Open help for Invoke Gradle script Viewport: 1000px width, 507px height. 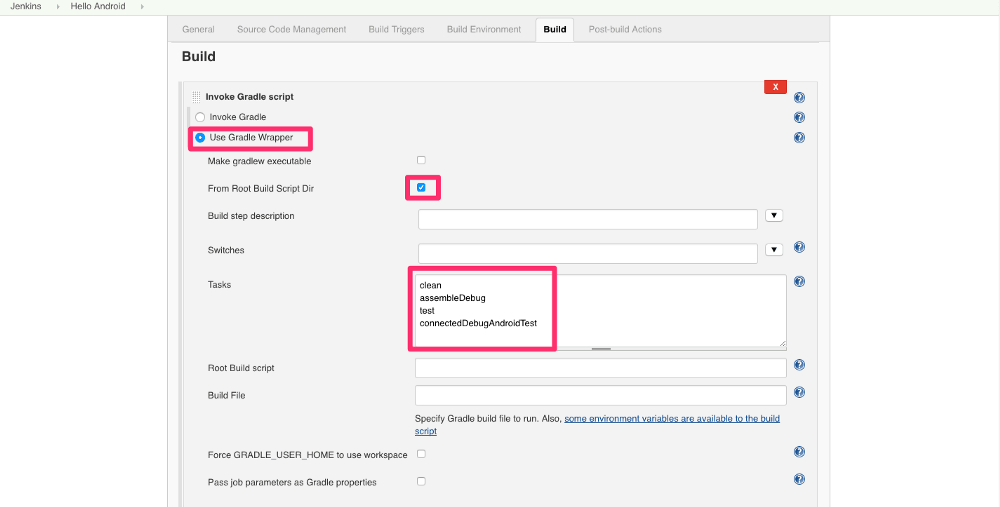[799, 98]
